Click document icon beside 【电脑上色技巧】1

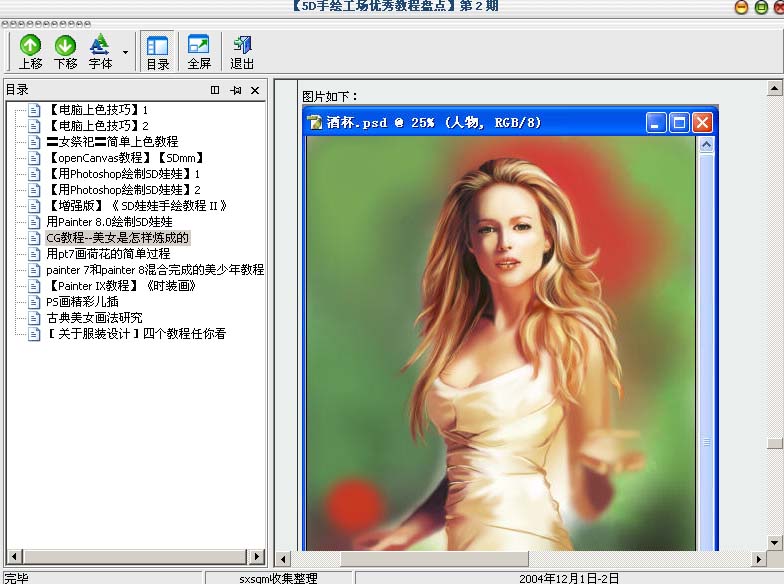(x=34, y=110)
